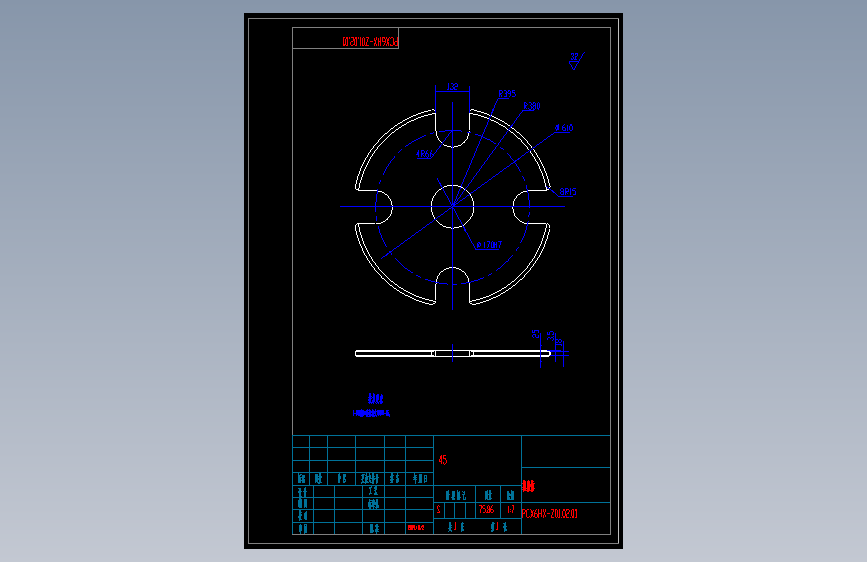Viewport: 867px width, 562px height.
Task: Click the material value 45 in title block
Action: pyautogui.click(x=443, y=460)
